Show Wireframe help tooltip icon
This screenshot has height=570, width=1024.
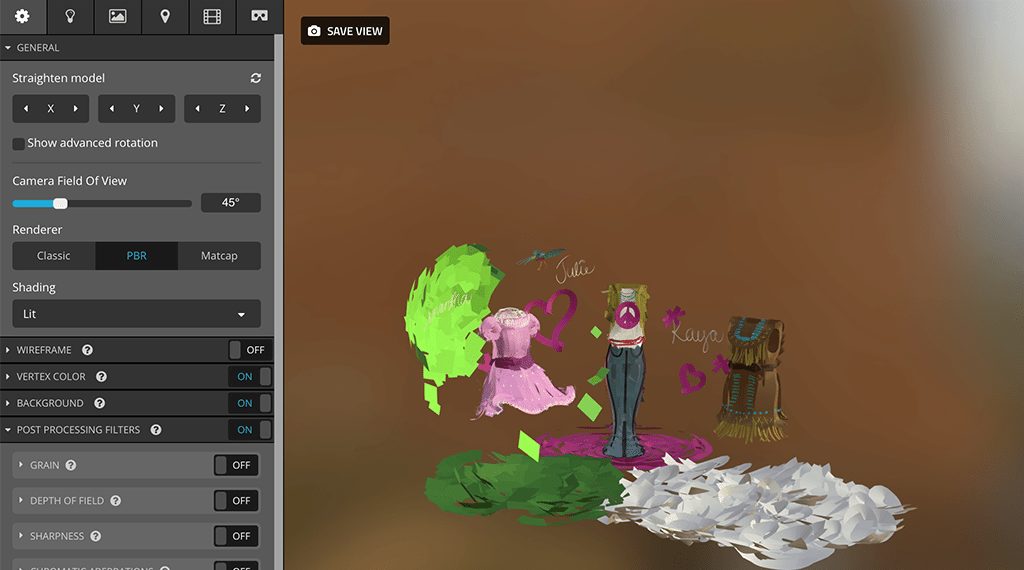(87, 350)
